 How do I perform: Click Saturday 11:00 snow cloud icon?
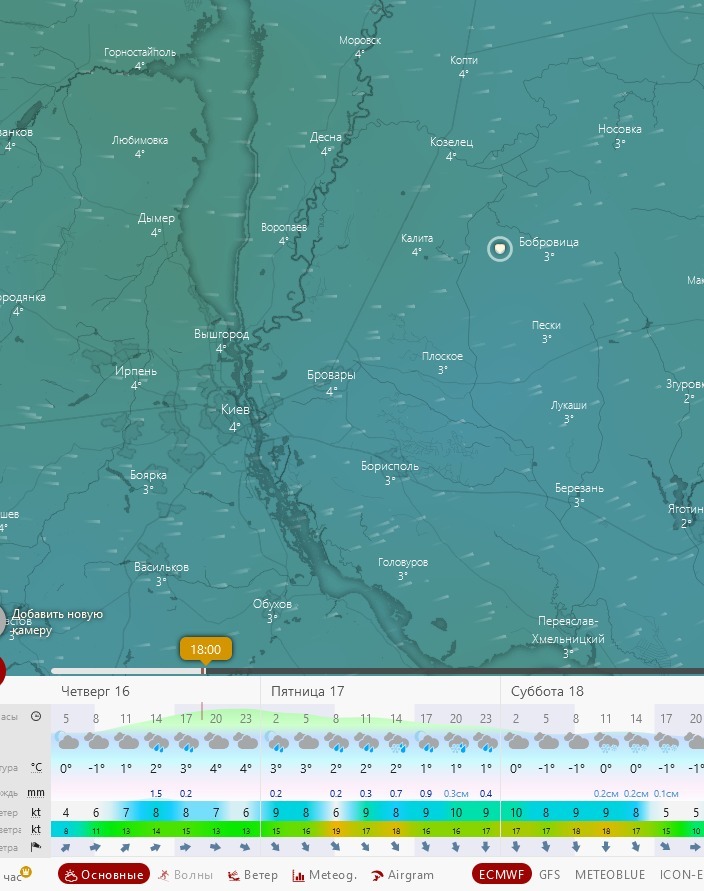click(606, 742)
